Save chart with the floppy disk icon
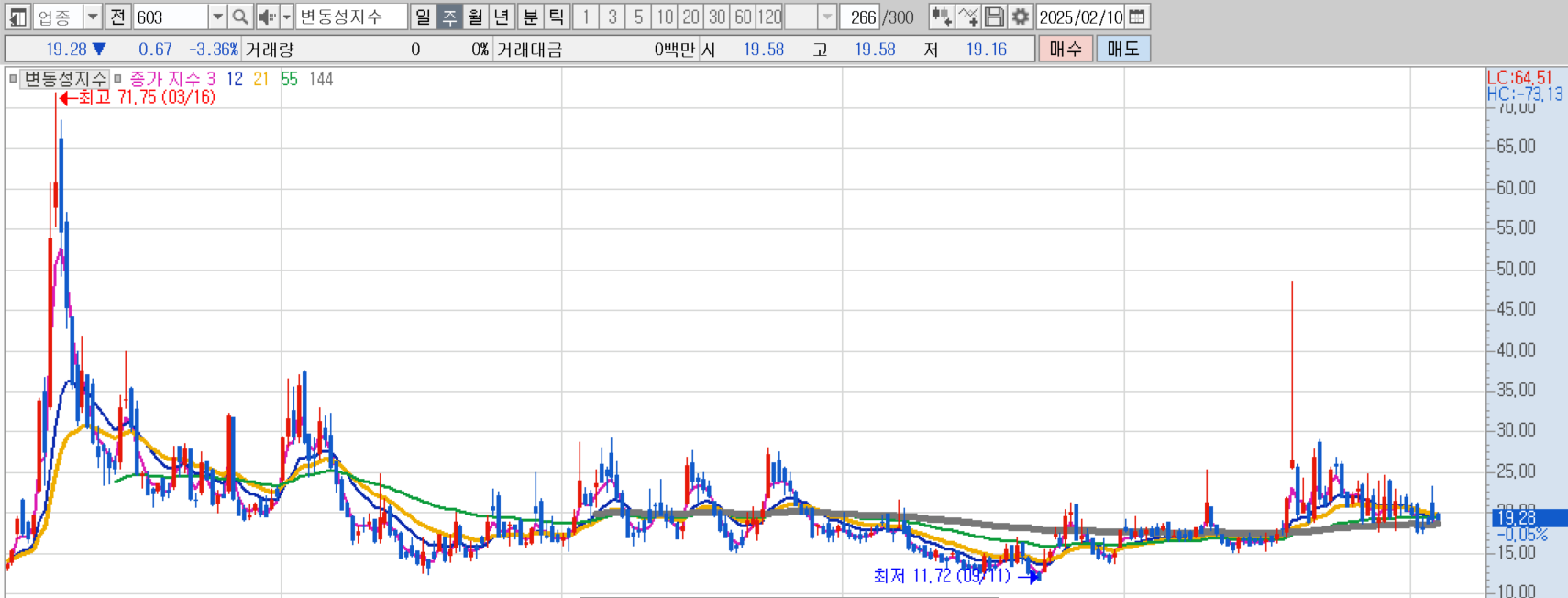 (x=994, y=17)
